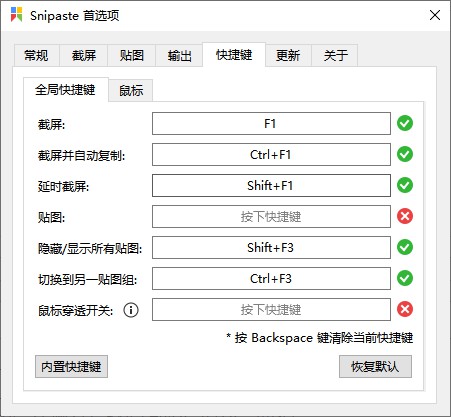Click the Snipaste logo in title bar
This screenshot has width=451, height=417.
[x=16, y=15]
